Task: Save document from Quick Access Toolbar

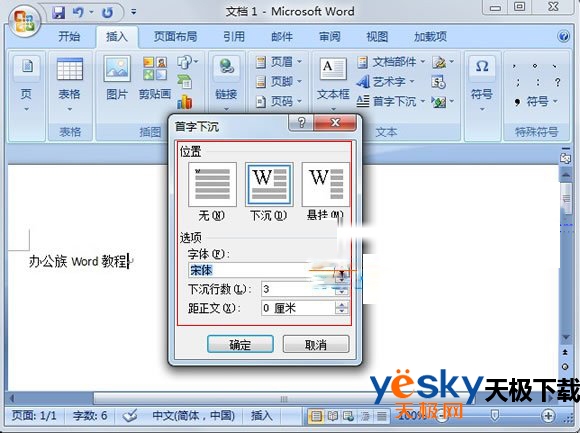Action: pos(58,12)
